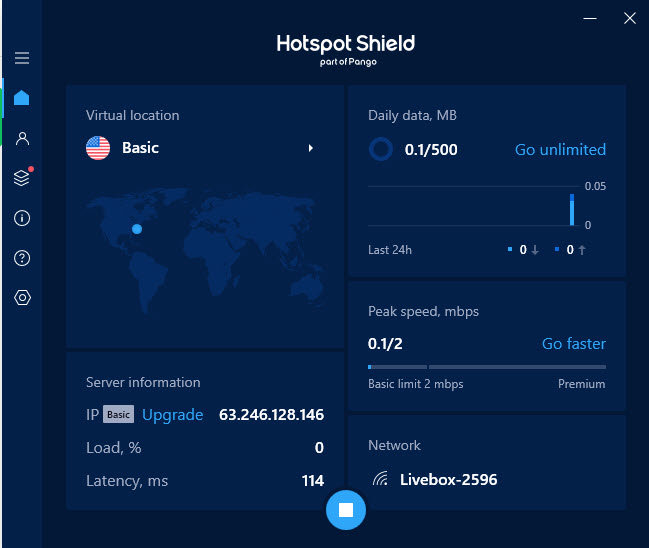Click the blue bar in daily data chart

[x=572, y=210]
